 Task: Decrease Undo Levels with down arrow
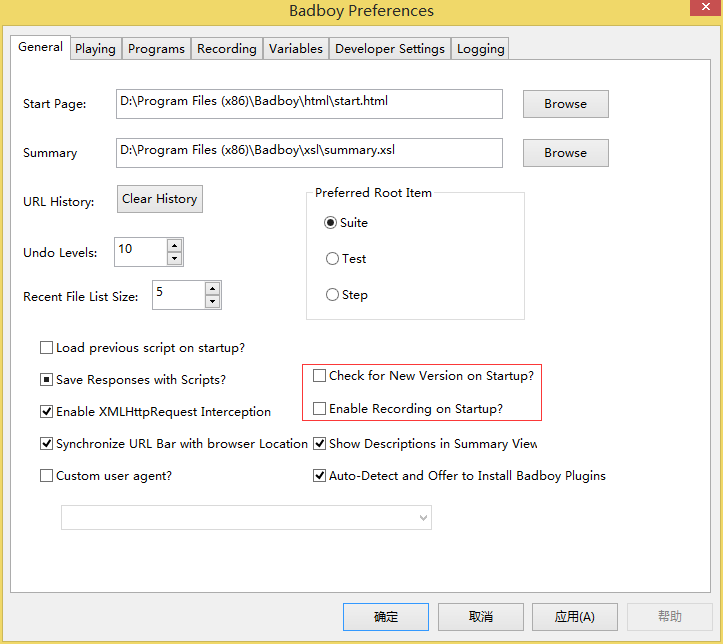174,258
